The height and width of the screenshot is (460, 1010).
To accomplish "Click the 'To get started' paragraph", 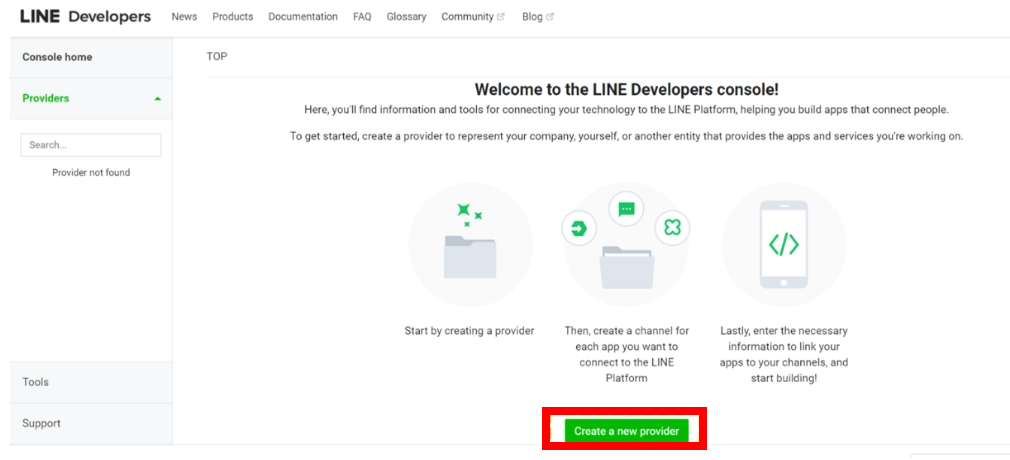I will click(x=627, y=137).
